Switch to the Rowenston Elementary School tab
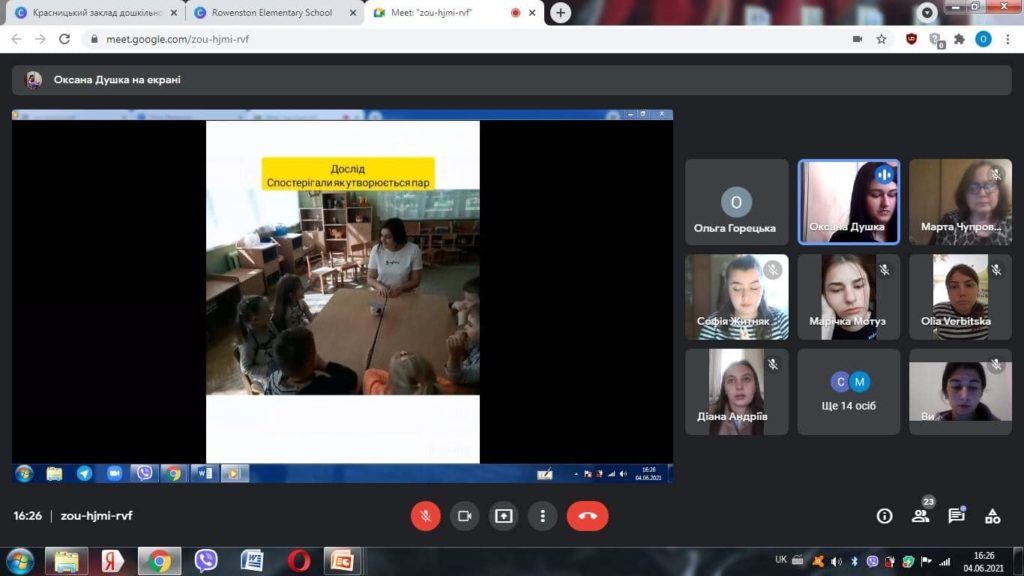The image size is (1024, 576). coord(271,13)
